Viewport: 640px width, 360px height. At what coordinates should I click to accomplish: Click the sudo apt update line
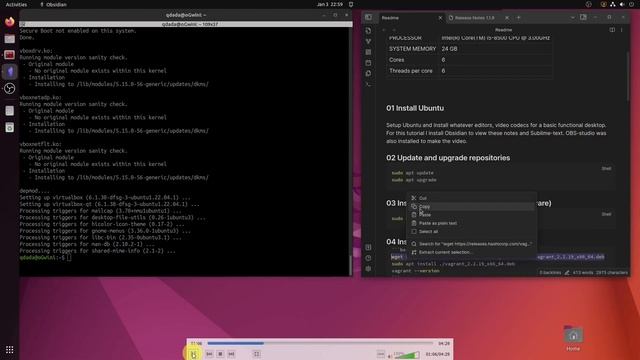pos(413,173)
